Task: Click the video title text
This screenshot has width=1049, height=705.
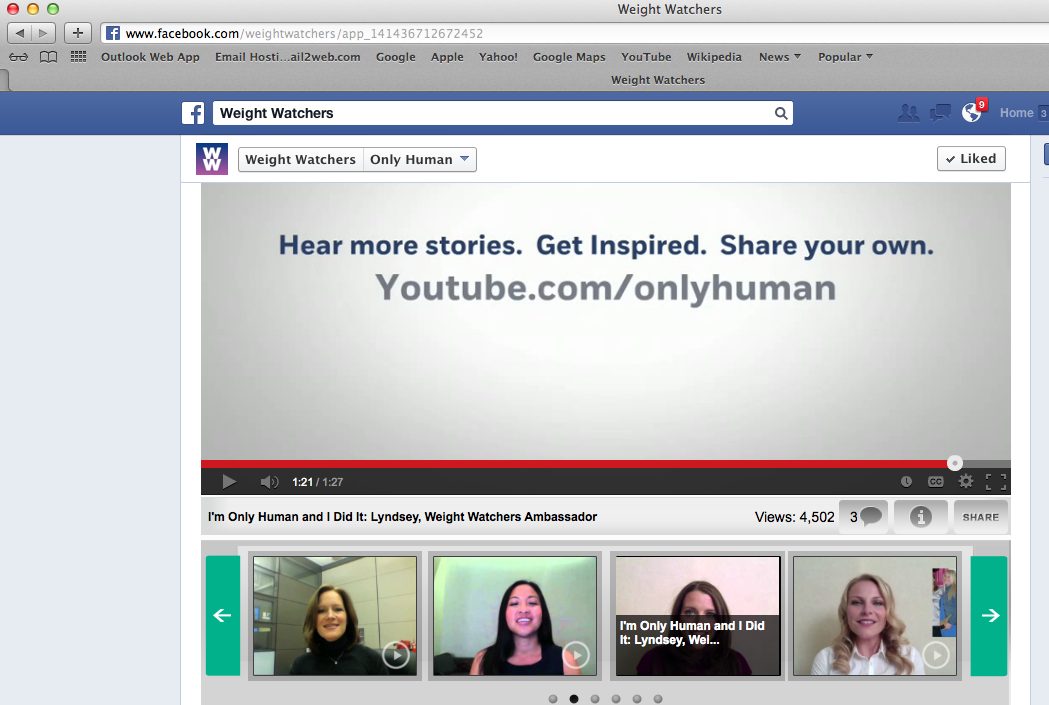Action: tap(402, 517)
